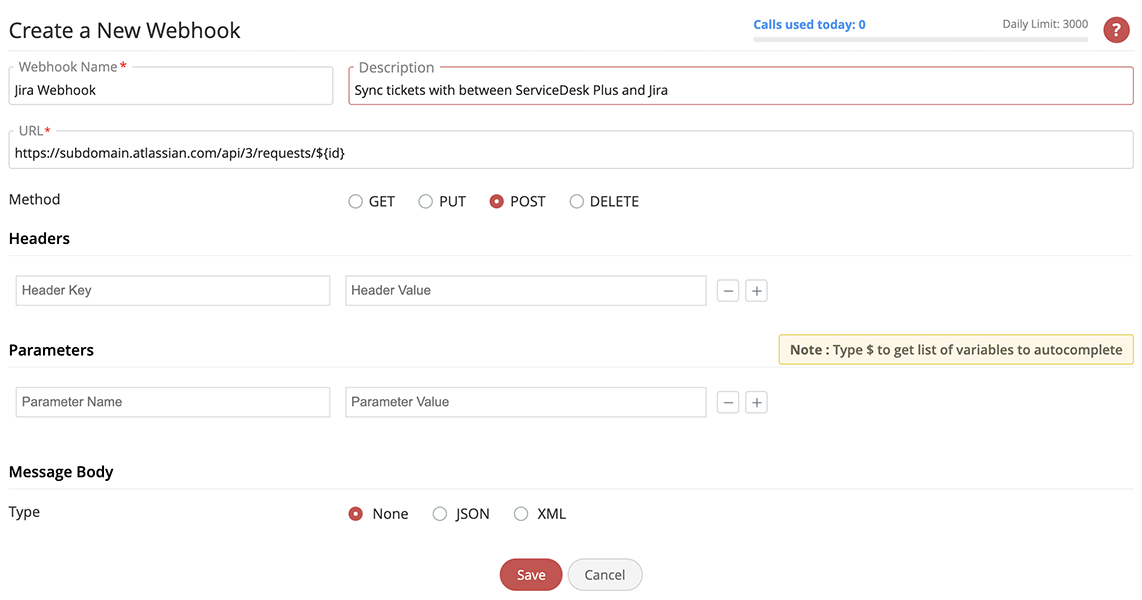Click the Save button
This screenshot has width=1142, height=600.
point(531,575)
